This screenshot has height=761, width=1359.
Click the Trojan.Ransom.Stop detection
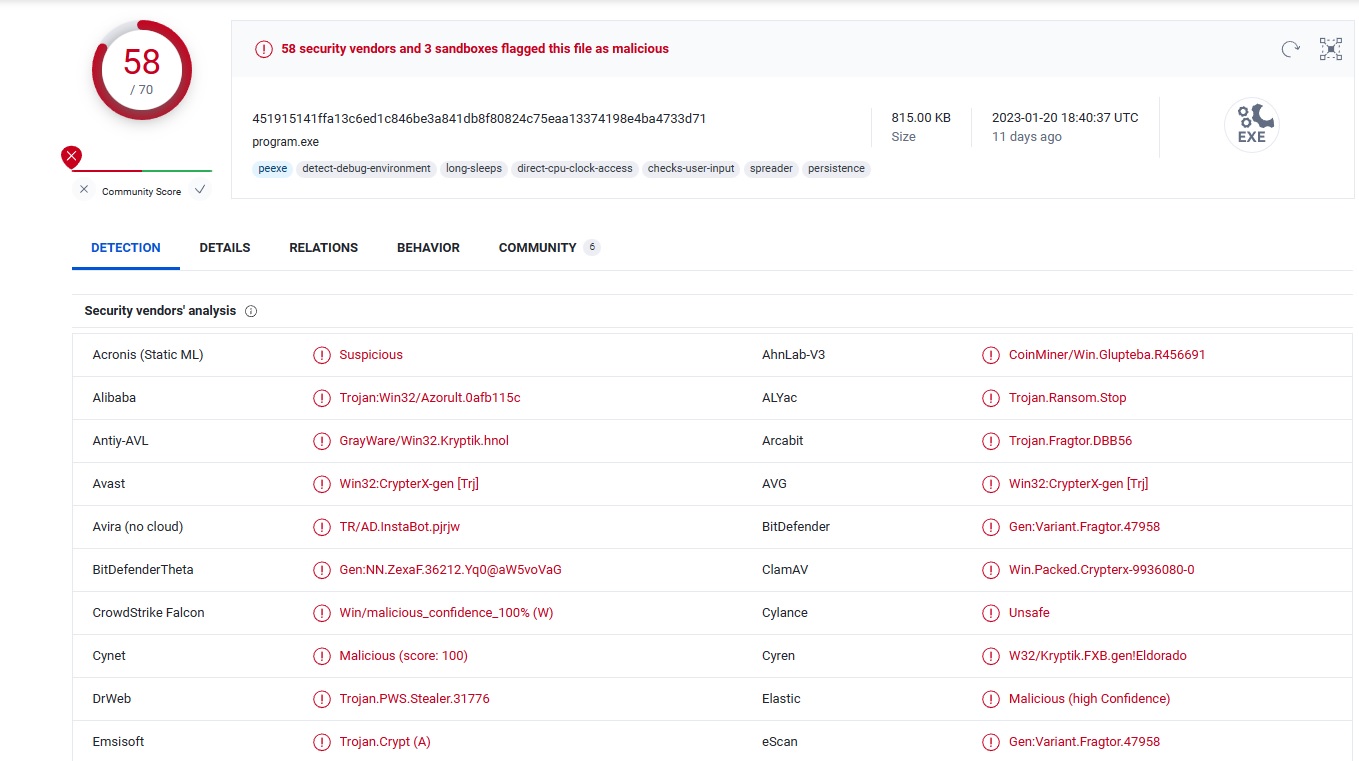[x=1067, y=398]
